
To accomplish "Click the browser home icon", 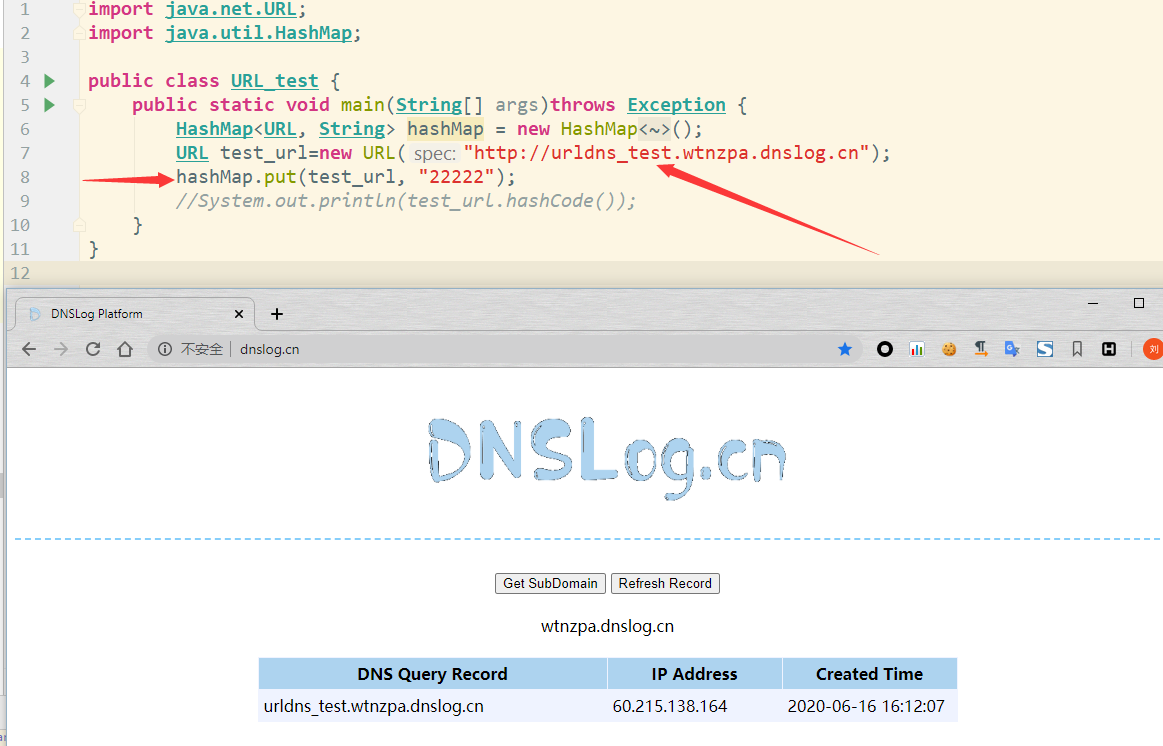I will pyautogui.click(x=125, y=349).
